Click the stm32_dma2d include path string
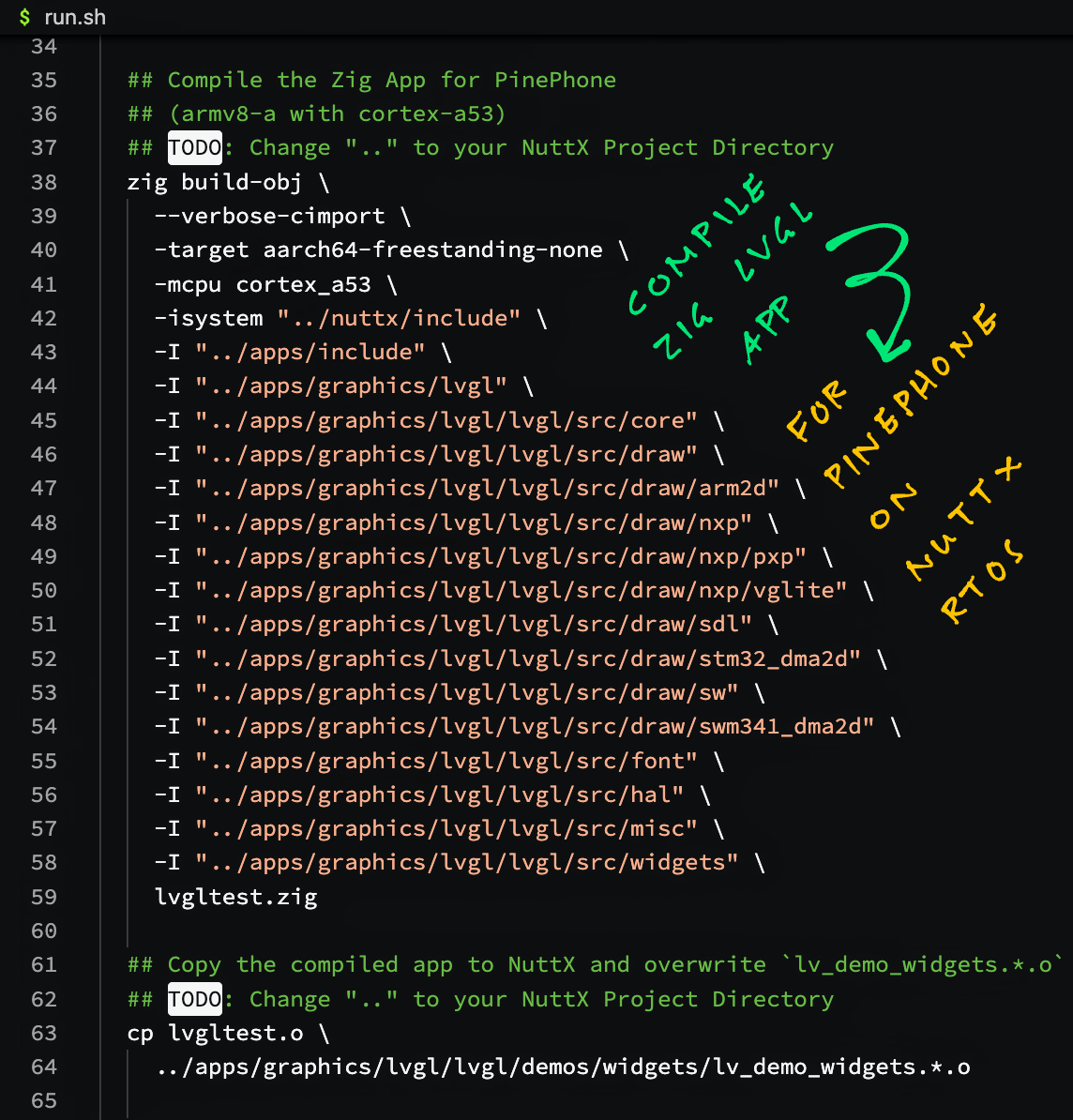 527,658
